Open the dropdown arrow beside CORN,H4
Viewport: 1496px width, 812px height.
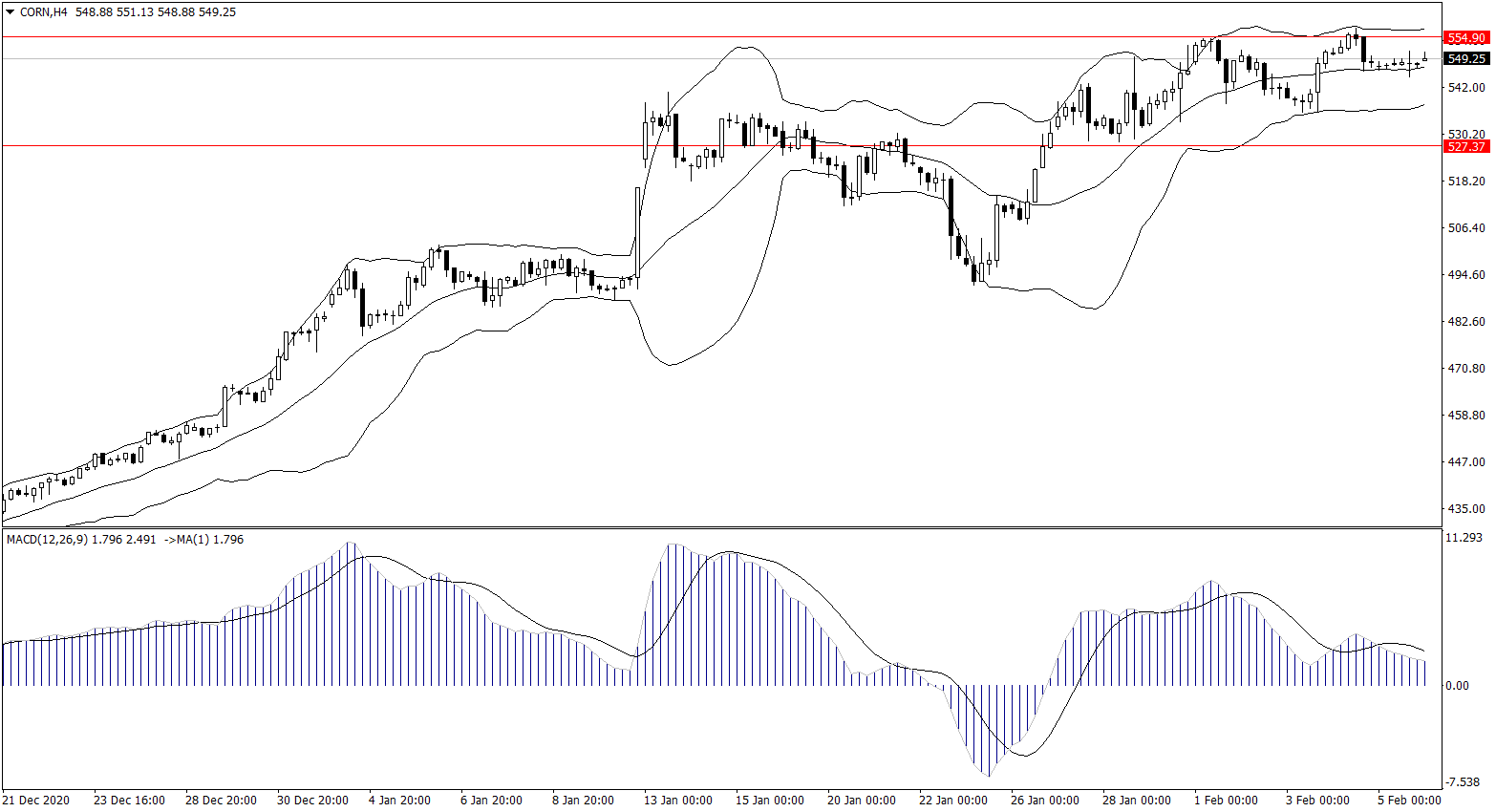(11, 12)
